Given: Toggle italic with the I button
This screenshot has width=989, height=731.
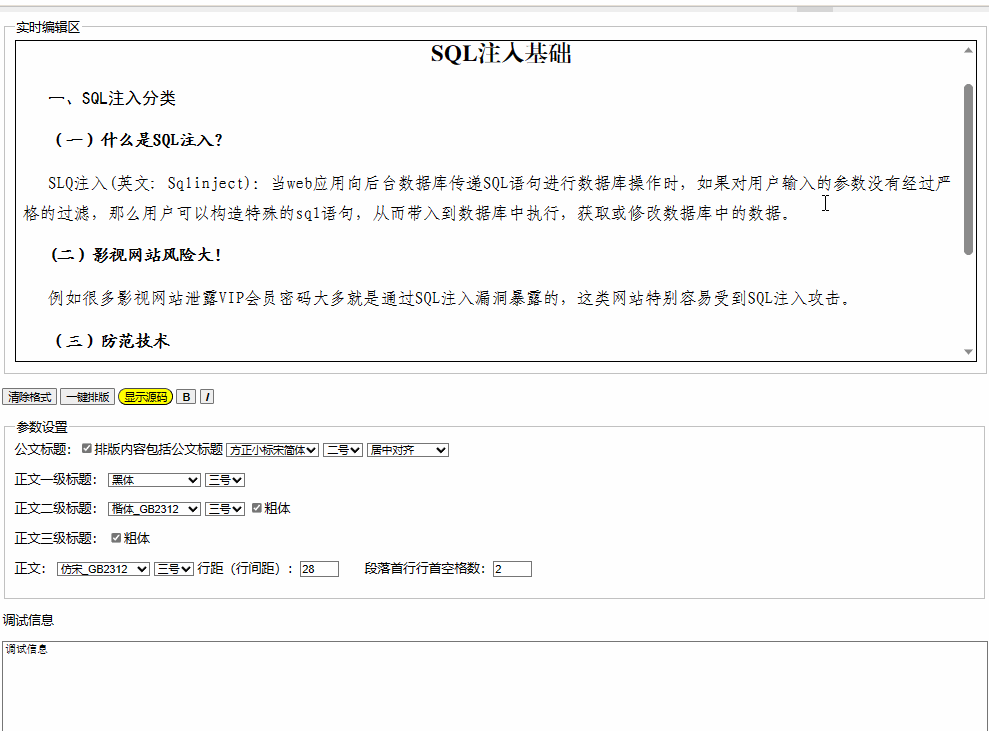Looking at the screenshot, I should pos(207,397).
